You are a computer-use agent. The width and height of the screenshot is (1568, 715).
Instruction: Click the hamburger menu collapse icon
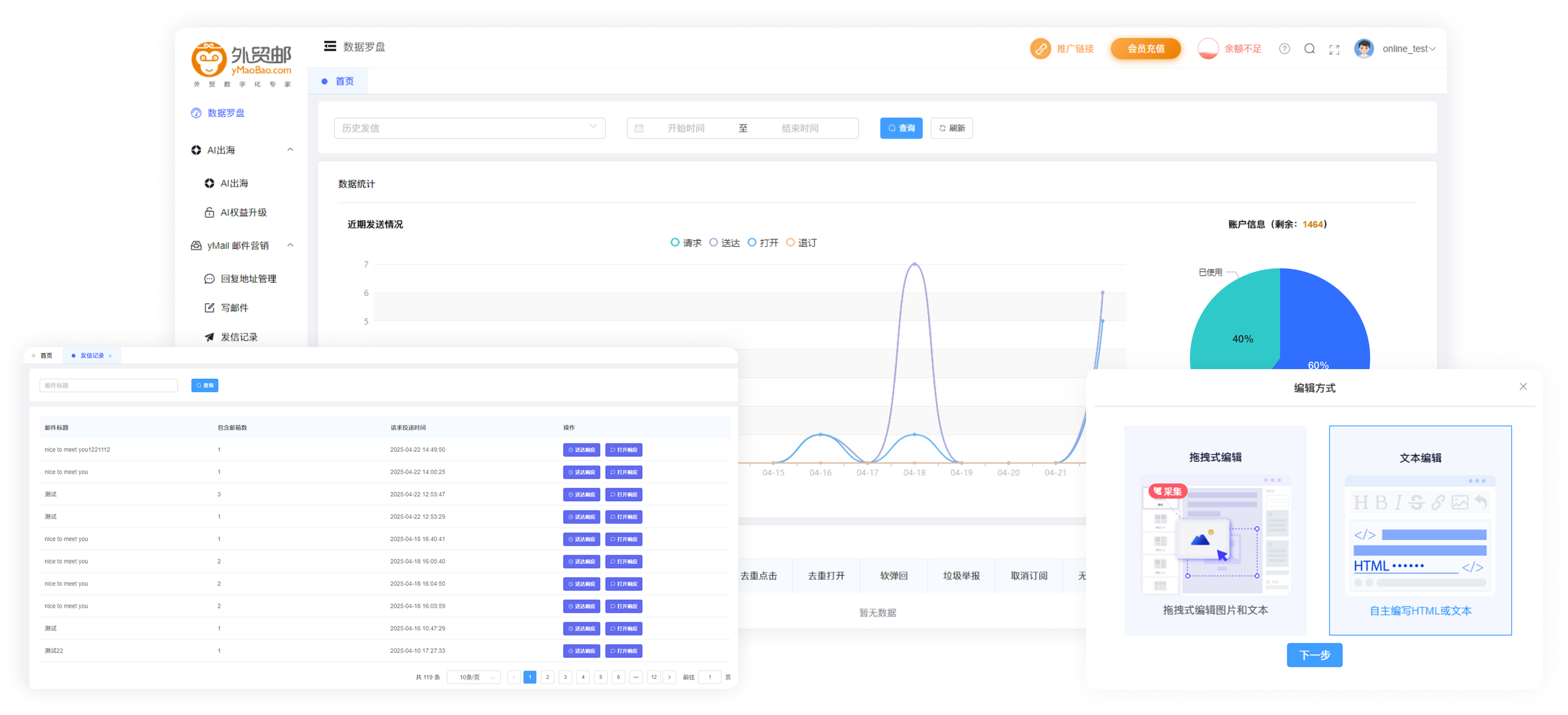[330, 47]
